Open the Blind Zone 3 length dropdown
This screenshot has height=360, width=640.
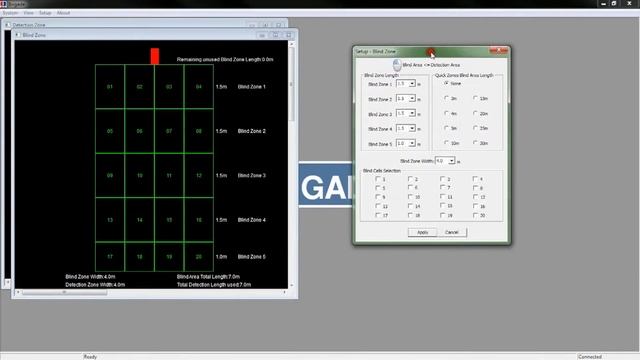click(x=412, y=113)
